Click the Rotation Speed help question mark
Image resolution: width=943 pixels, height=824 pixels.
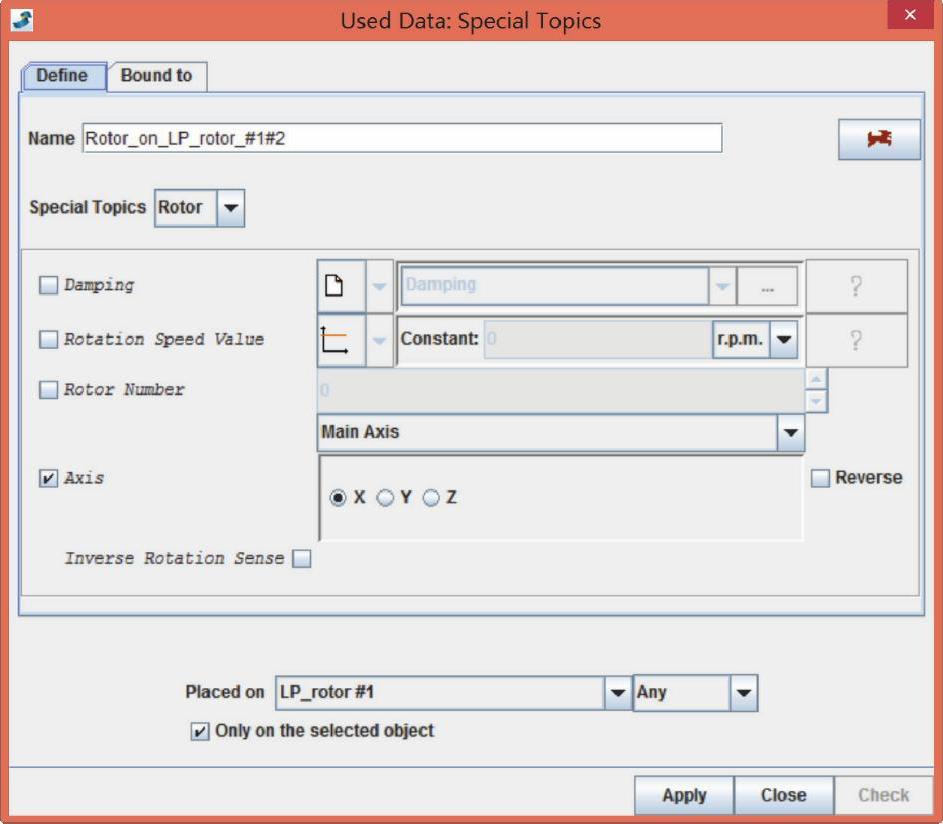[x=856, y=340]
